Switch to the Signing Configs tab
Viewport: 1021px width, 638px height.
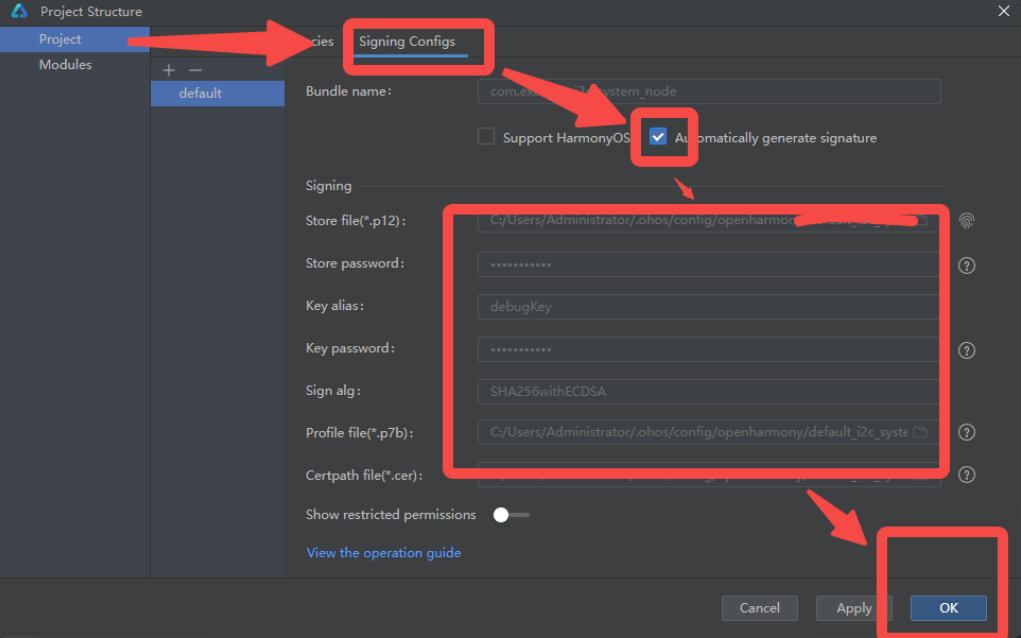tap(407, 41)
